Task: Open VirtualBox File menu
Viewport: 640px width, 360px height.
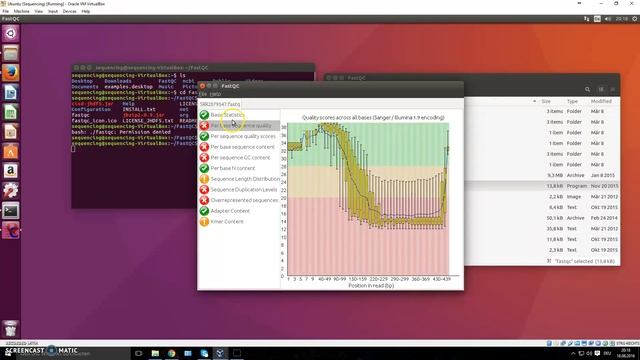Action: (x=5, y=11)
